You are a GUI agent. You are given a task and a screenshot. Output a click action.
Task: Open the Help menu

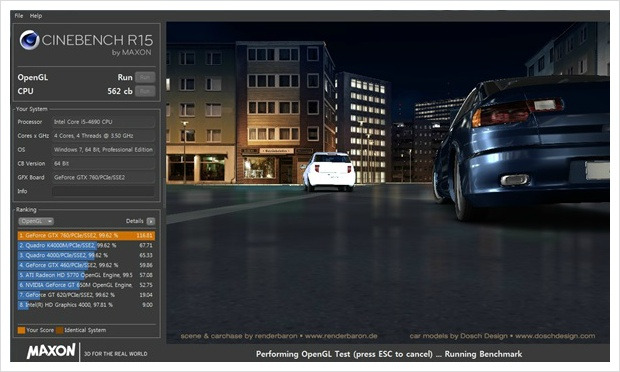coord(36,16)
